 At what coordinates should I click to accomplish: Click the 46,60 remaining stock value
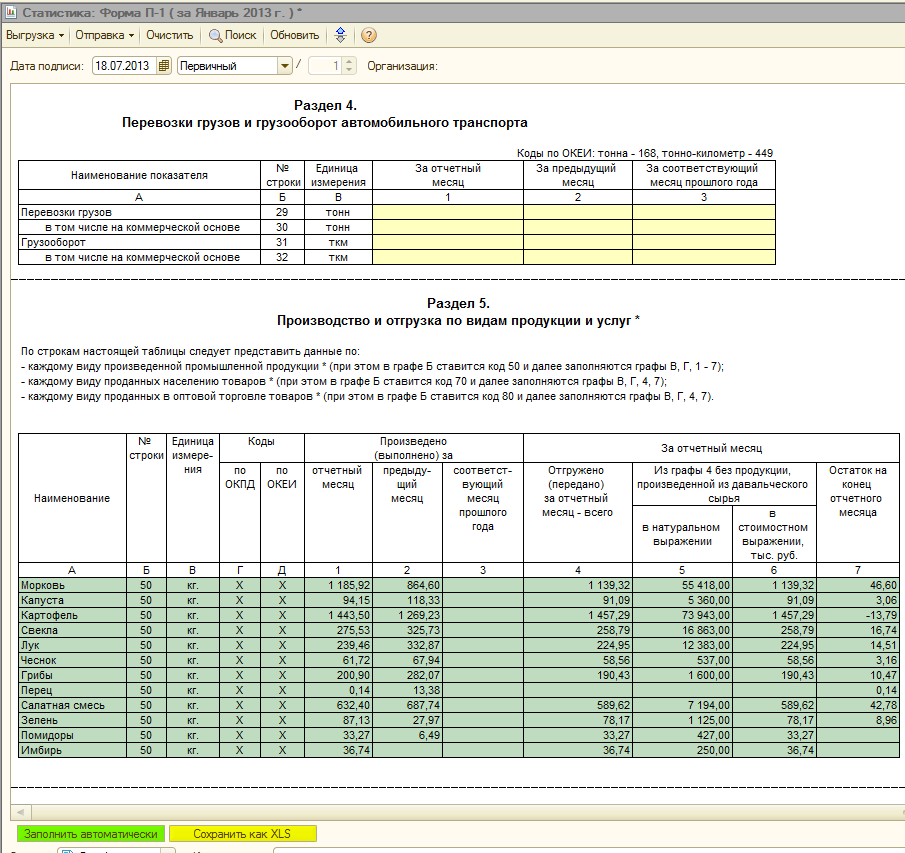[858, 585]
